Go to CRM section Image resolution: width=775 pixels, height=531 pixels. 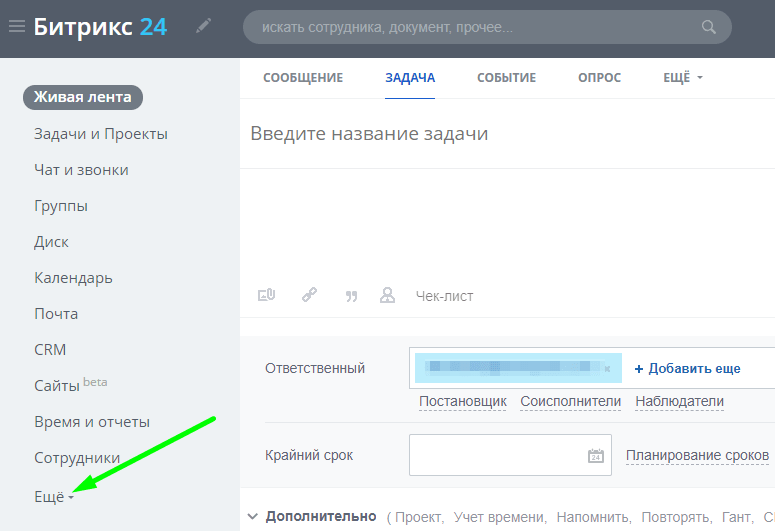click(x=50, y=350)
